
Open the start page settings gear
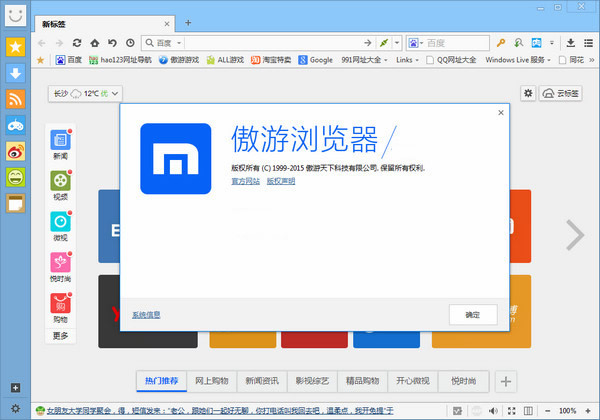(x=528, y=93)
